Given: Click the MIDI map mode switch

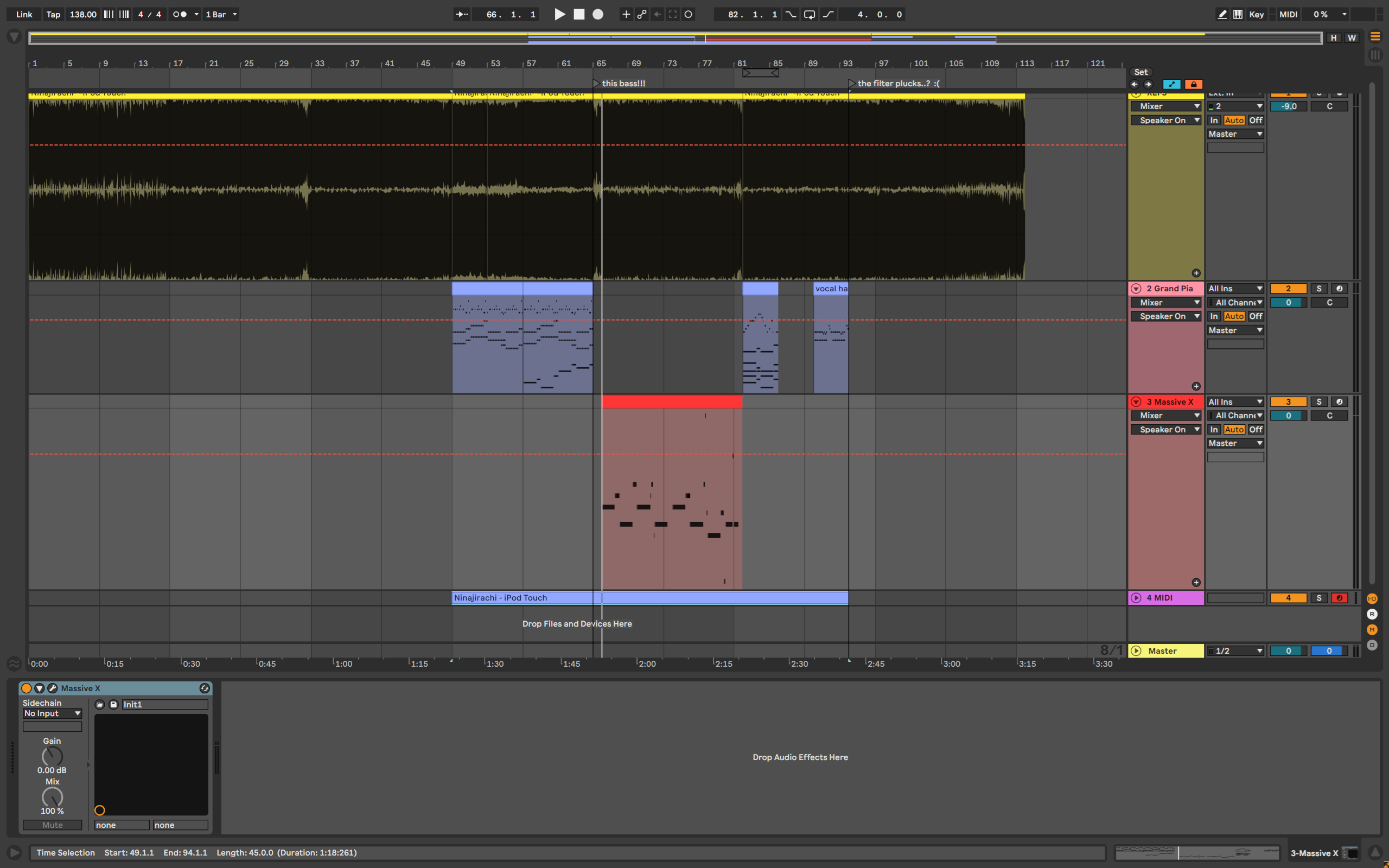Looking at the screenshot, I should point(1288,14).
